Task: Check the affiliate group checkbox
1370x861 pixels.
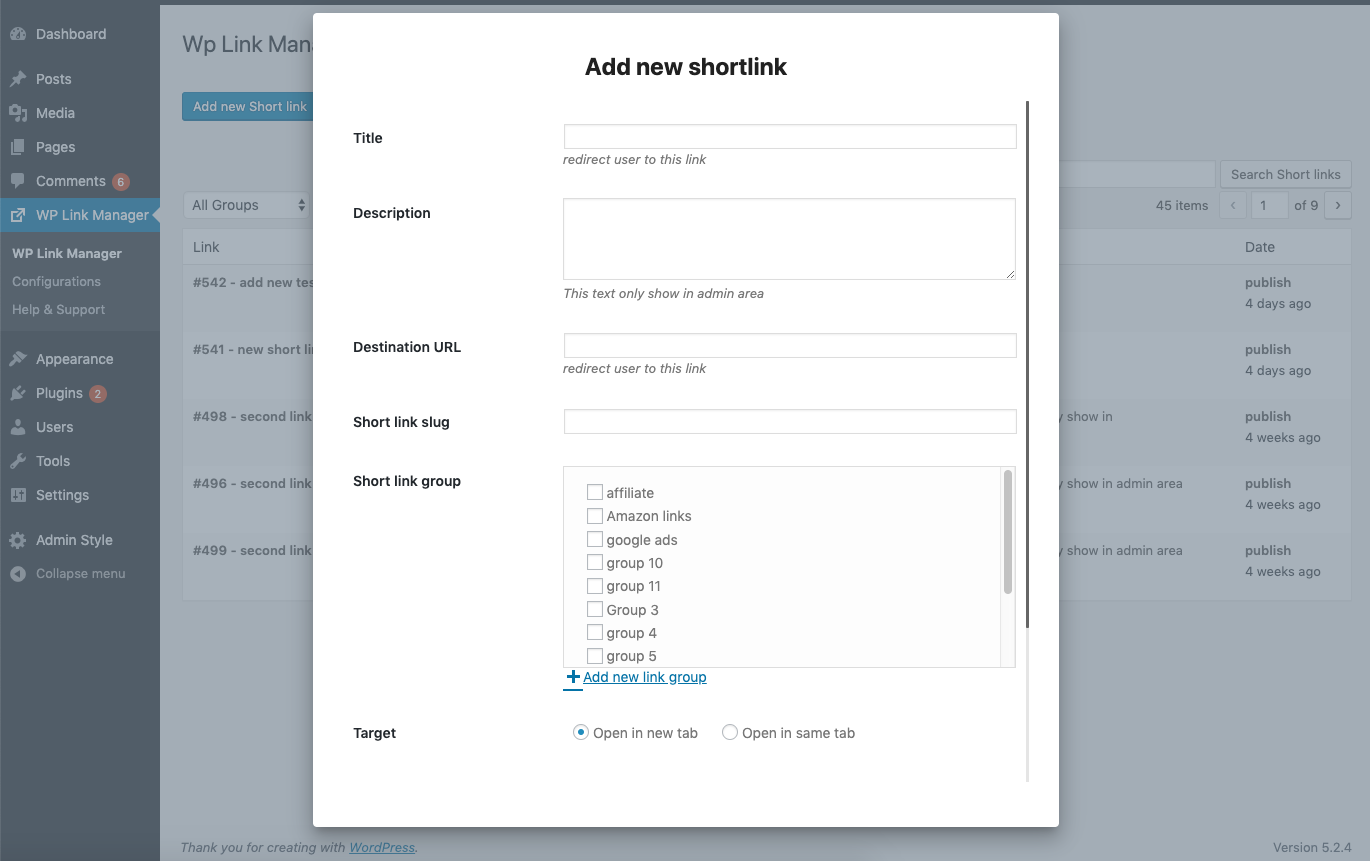Action: [595, 492]
